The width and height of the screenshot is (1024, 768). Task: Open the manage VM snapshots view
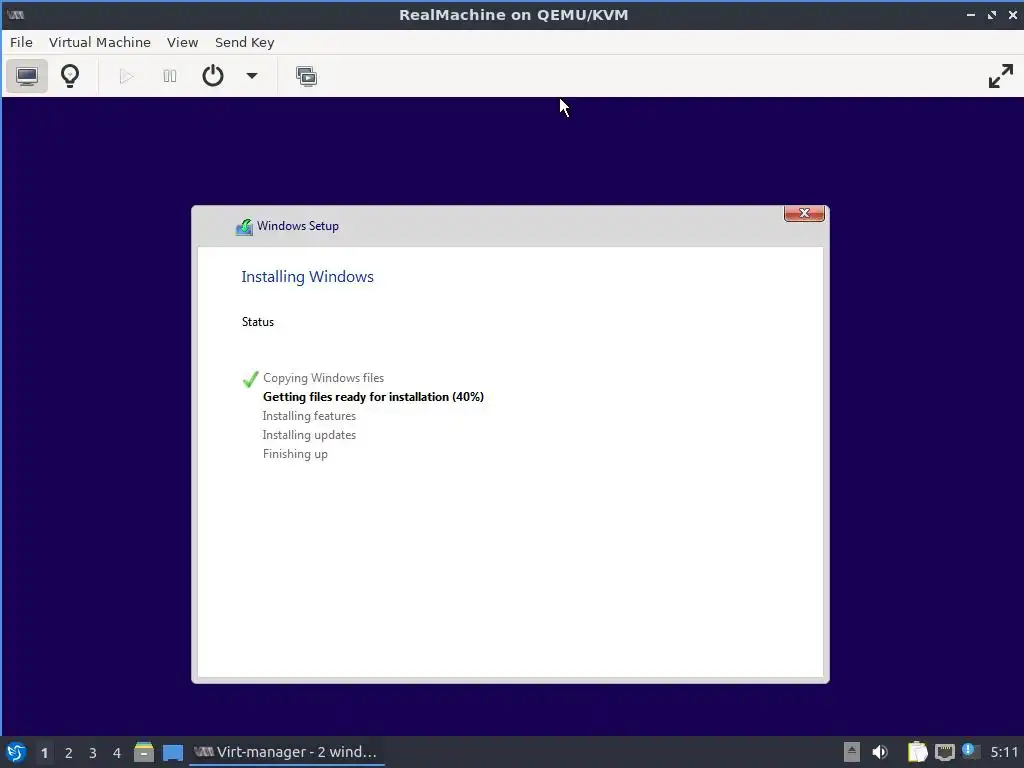306,76
